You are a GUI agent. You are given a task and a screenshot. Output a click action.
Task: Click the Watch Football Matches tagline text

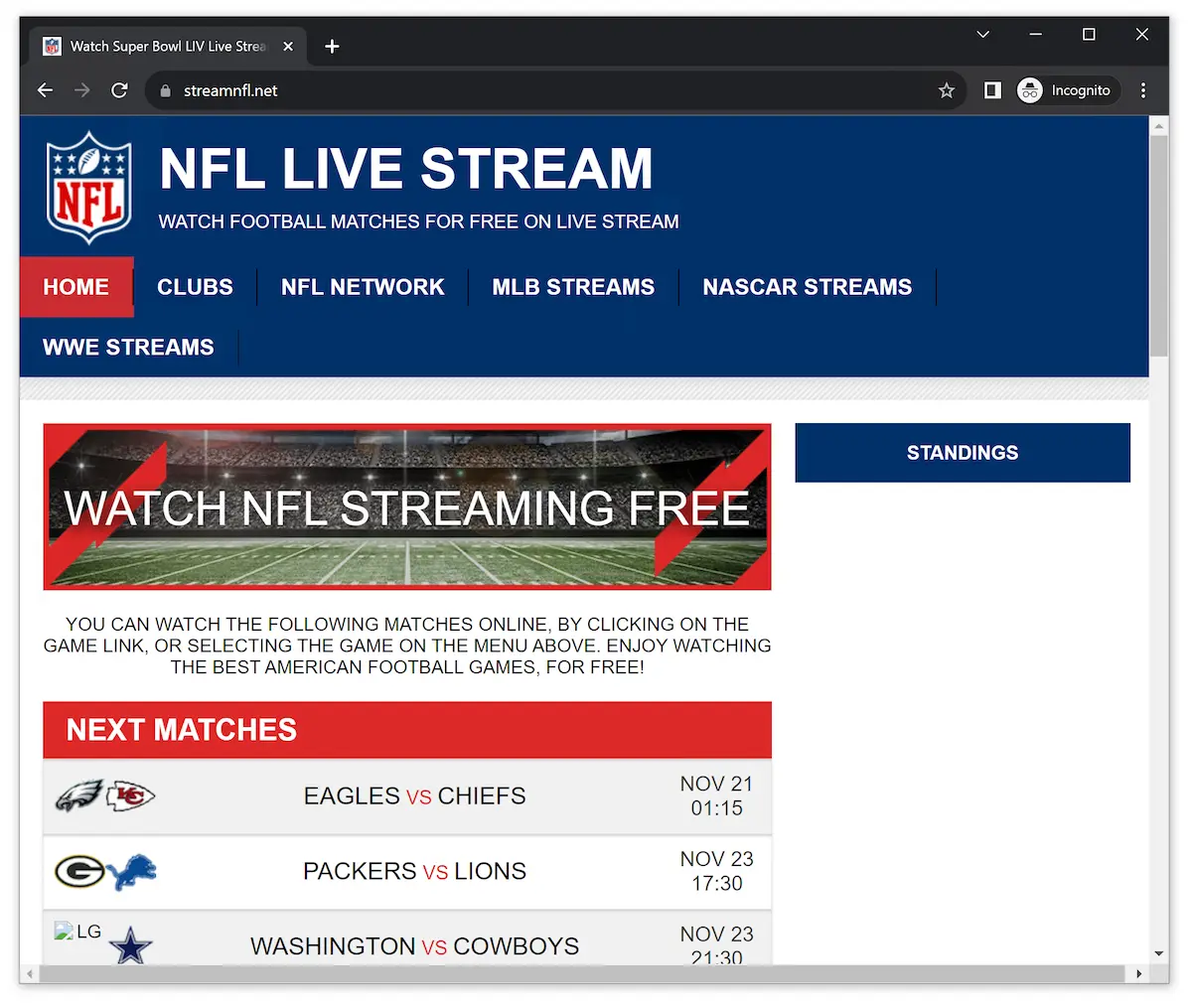click(x=418, y=221)
